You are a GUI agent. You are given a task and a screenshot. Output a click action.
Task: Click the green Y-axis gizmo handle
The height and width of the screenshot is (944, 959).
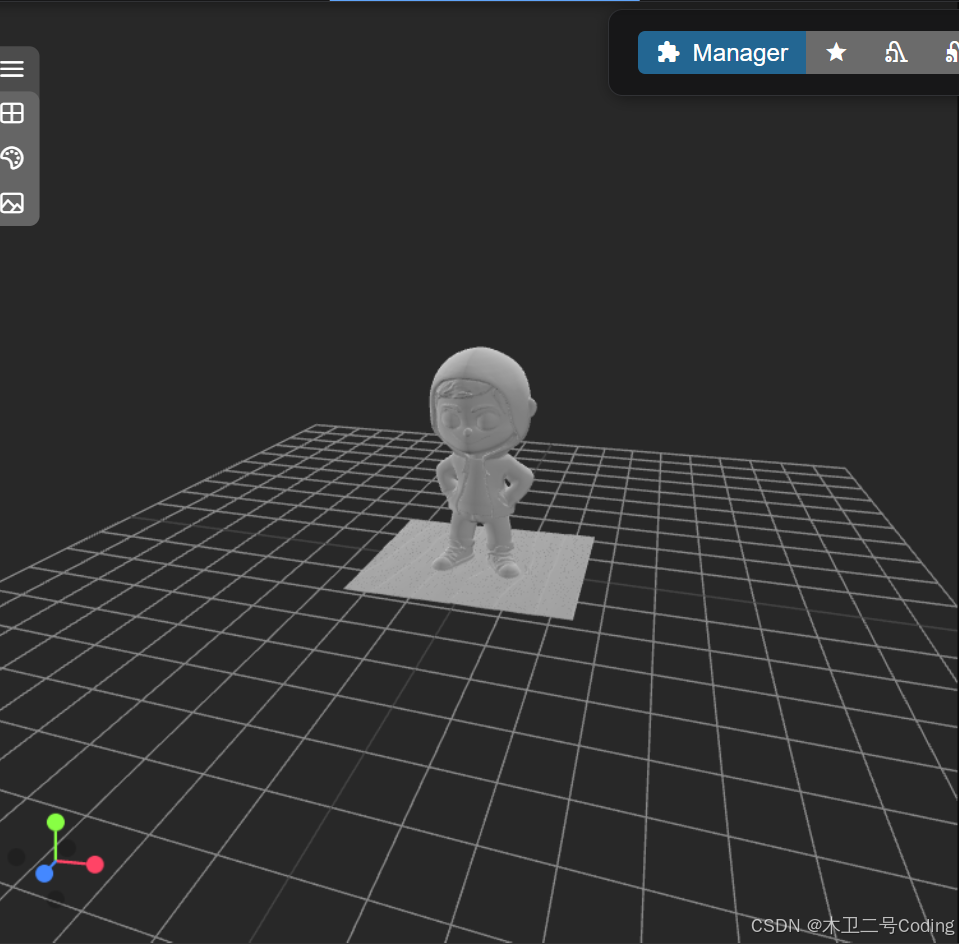point(56,822)
